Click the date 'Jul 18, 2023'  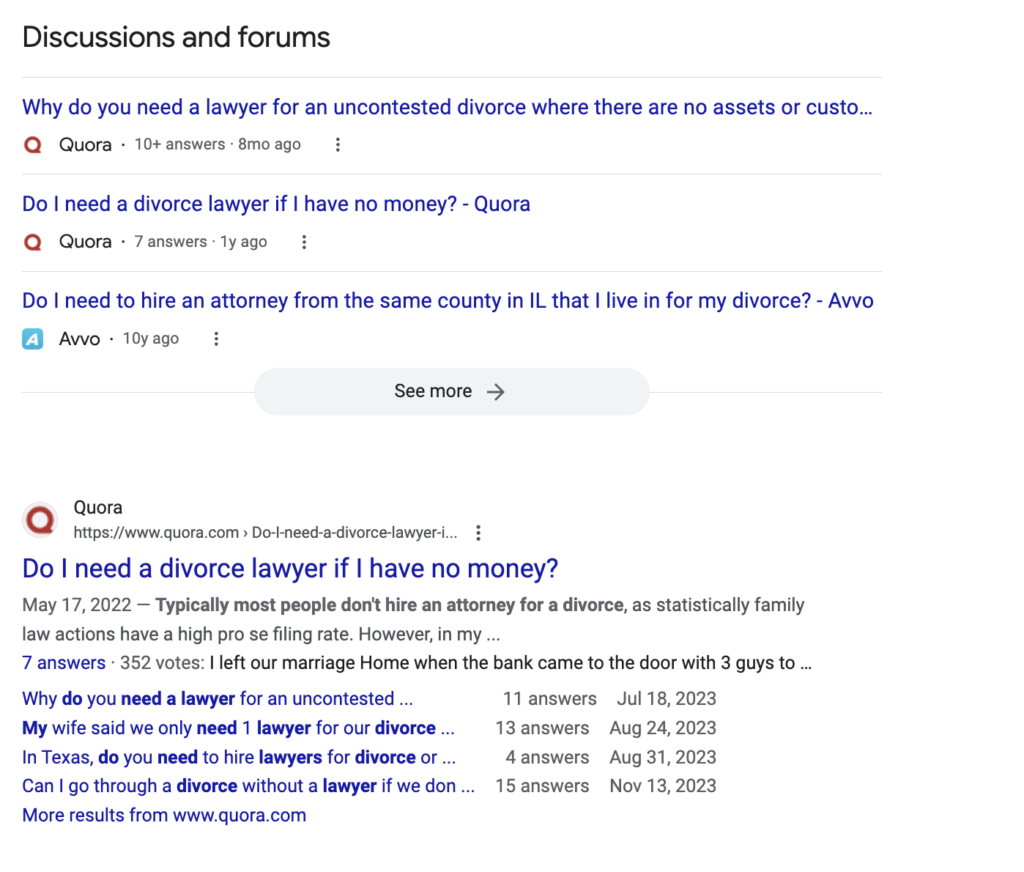667,699
